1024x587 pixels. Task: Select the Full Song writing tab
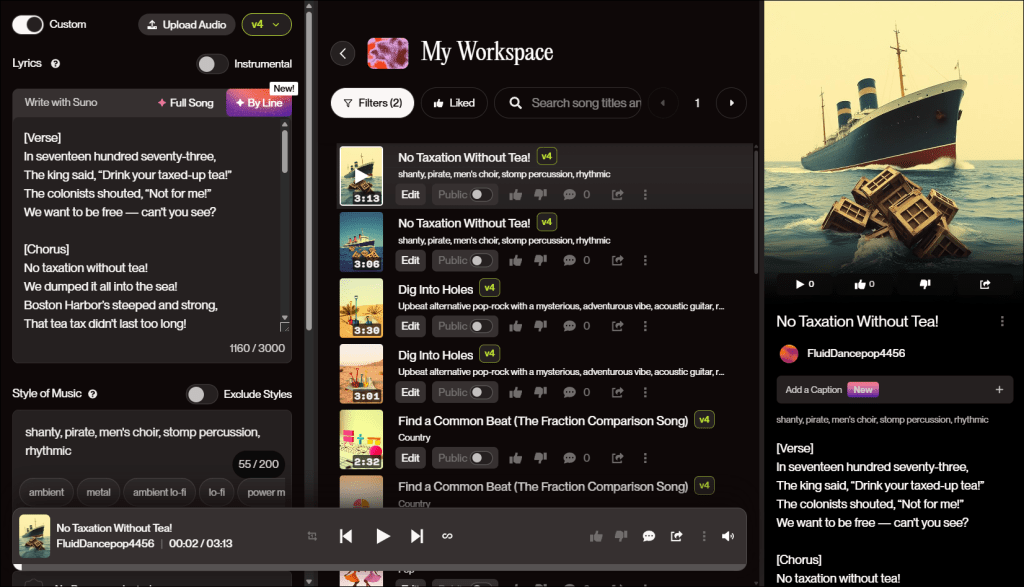[x=185, y=103]
